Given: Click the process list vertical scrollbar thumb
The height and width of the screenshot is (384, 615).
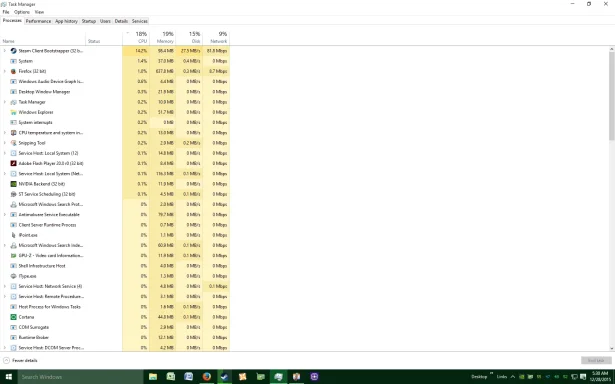Looking at the screenshot, I should [611, 96].
